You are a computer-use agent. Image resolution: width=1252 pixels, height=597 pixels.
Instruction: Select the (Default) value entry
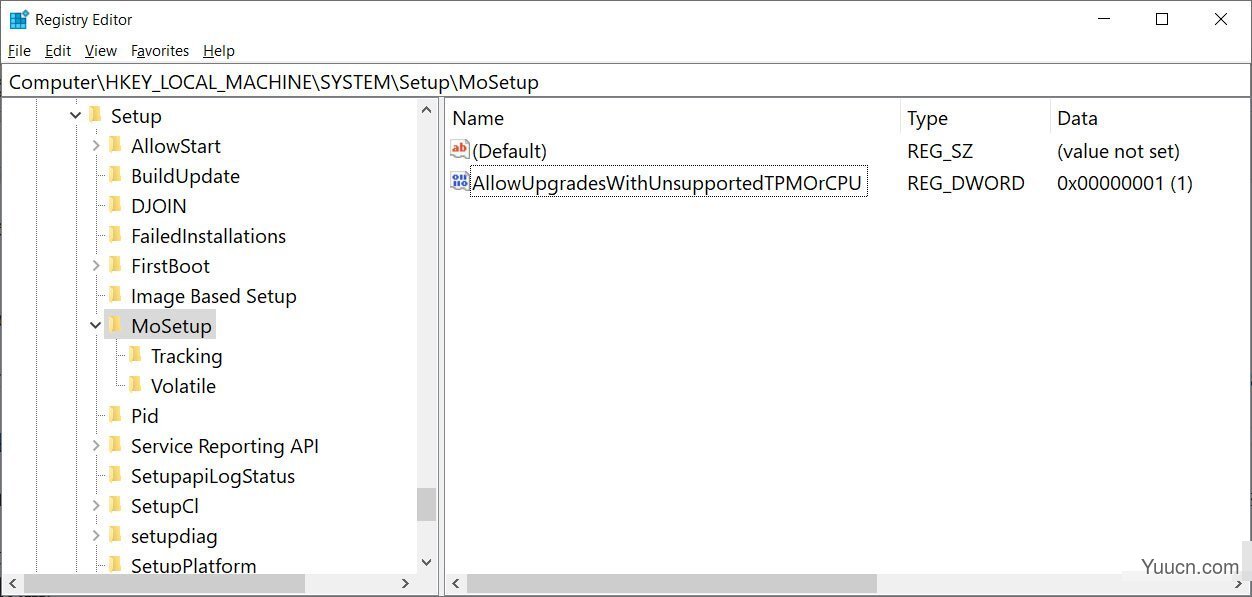[509, 151]
